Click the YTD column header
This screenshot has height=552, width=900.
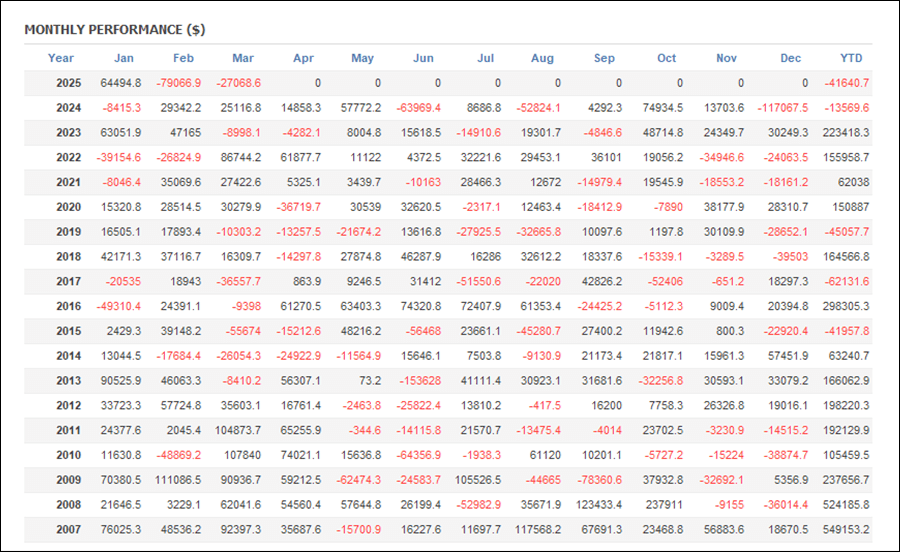[851, 58]
